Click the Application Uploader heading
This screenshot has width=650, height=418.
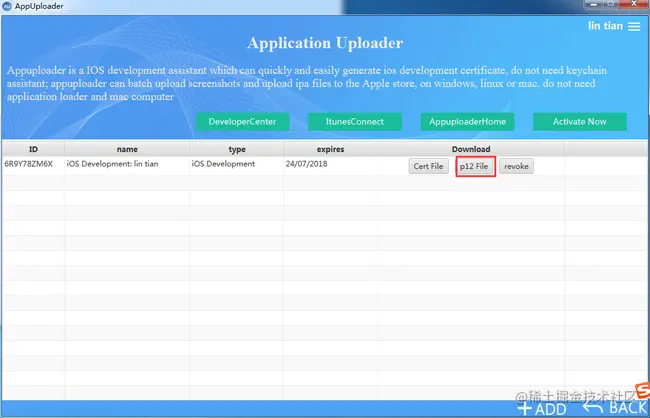point(325,43)
